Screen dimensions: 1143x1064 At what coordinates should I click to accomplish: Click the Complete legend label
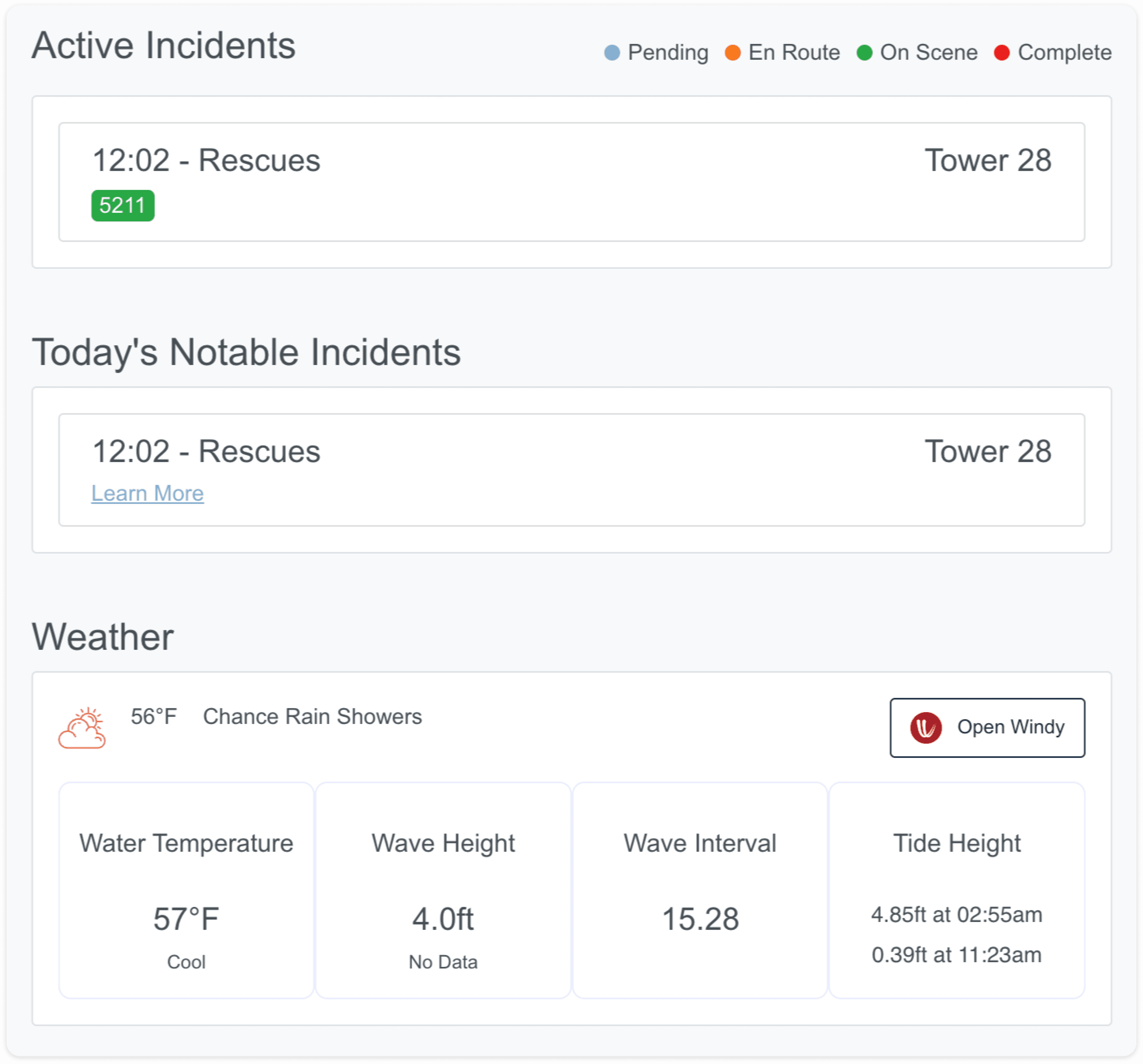1065,53
